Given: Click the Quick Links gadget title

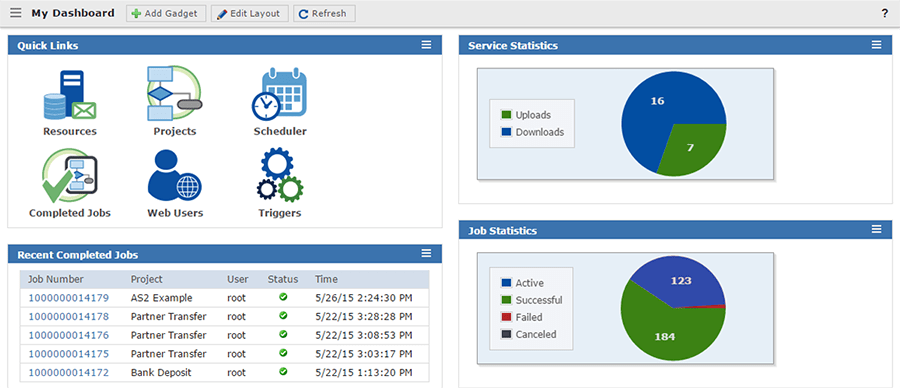Looking at the screenshot, I should tap(48, 45).
